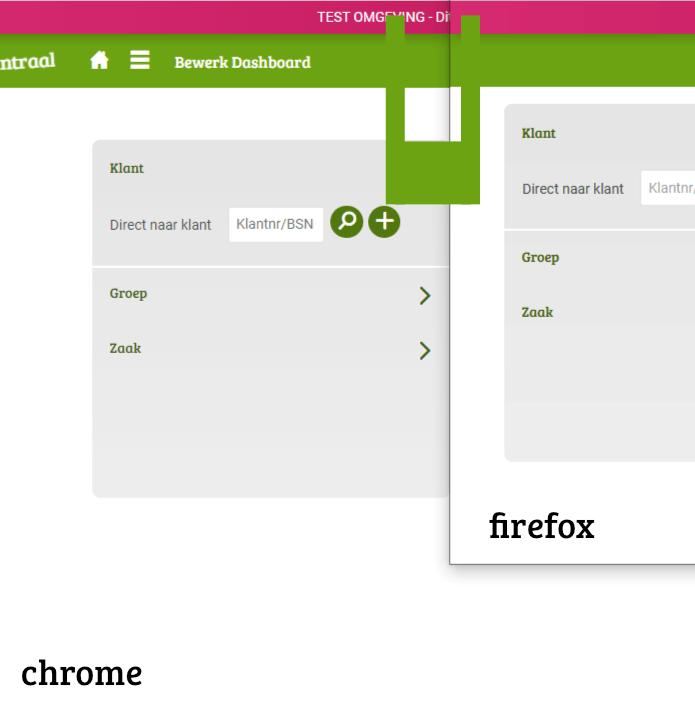Focus the Klantnr/BSN field in Chrome

[276, 225]
